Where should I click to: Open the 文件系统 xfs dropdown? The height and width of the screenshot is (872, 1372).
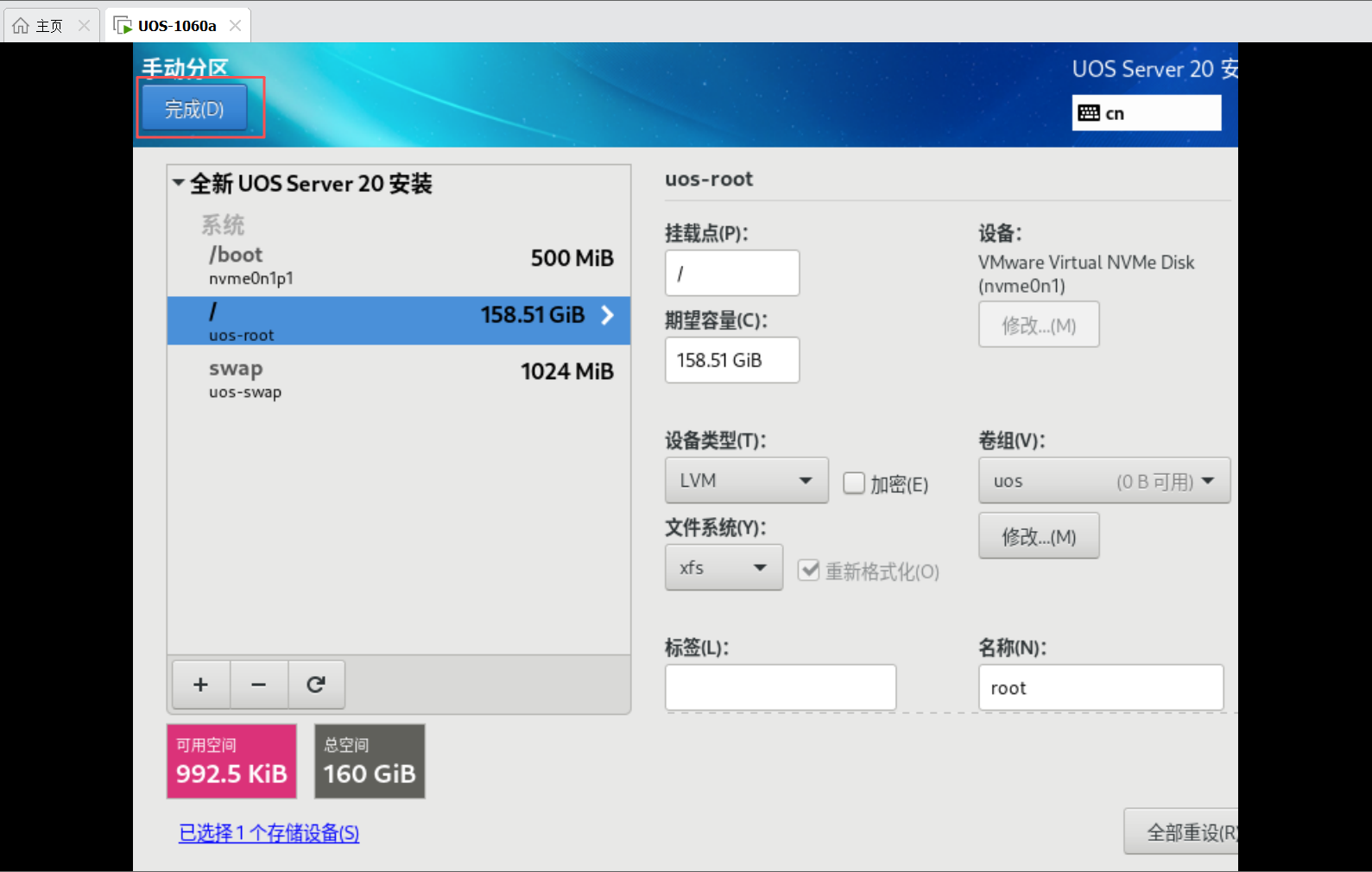tap(724, 567)
